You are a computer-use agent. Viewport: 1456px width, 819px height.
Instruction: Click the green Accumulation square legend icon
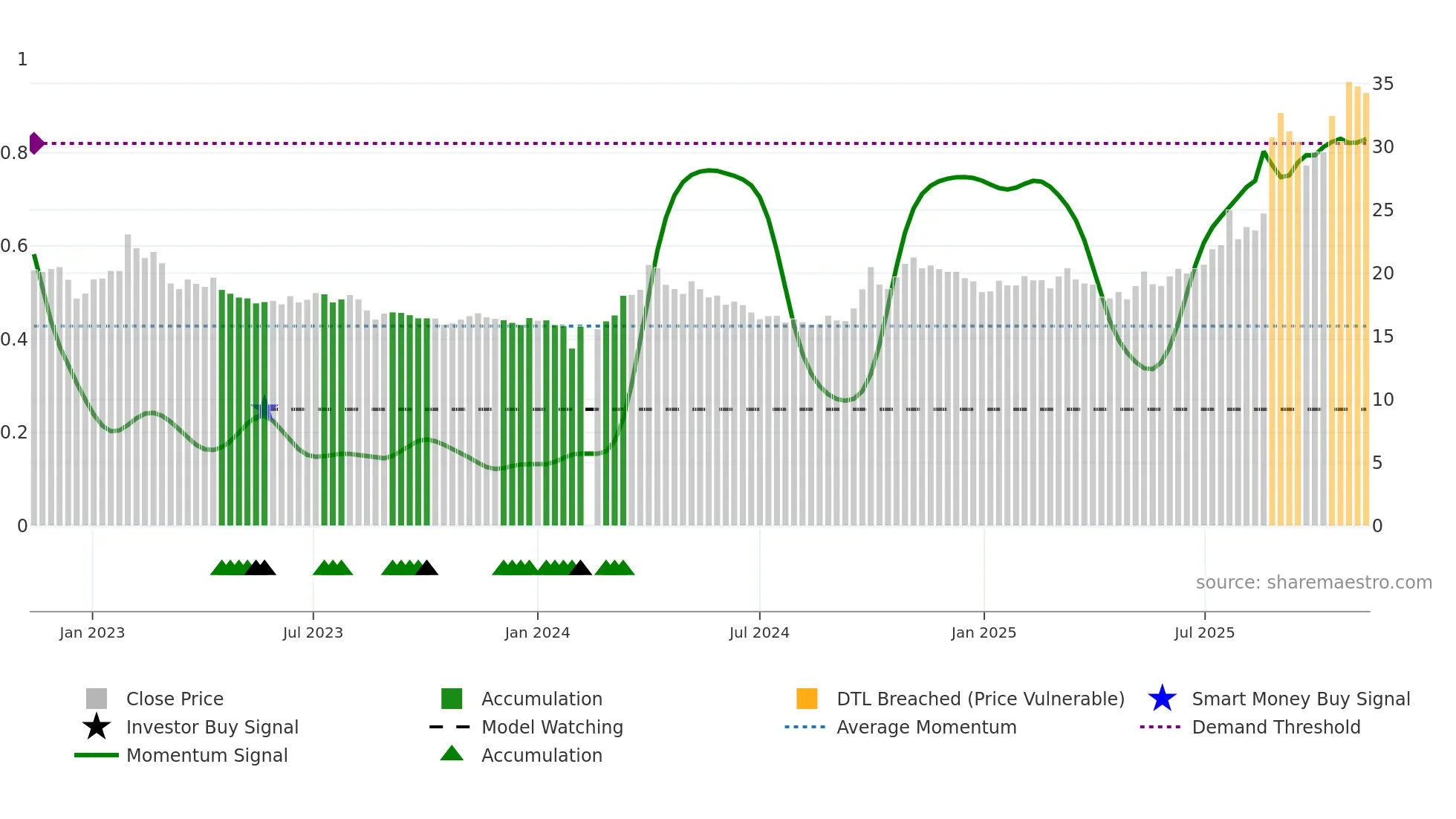(x=452, y=699)
